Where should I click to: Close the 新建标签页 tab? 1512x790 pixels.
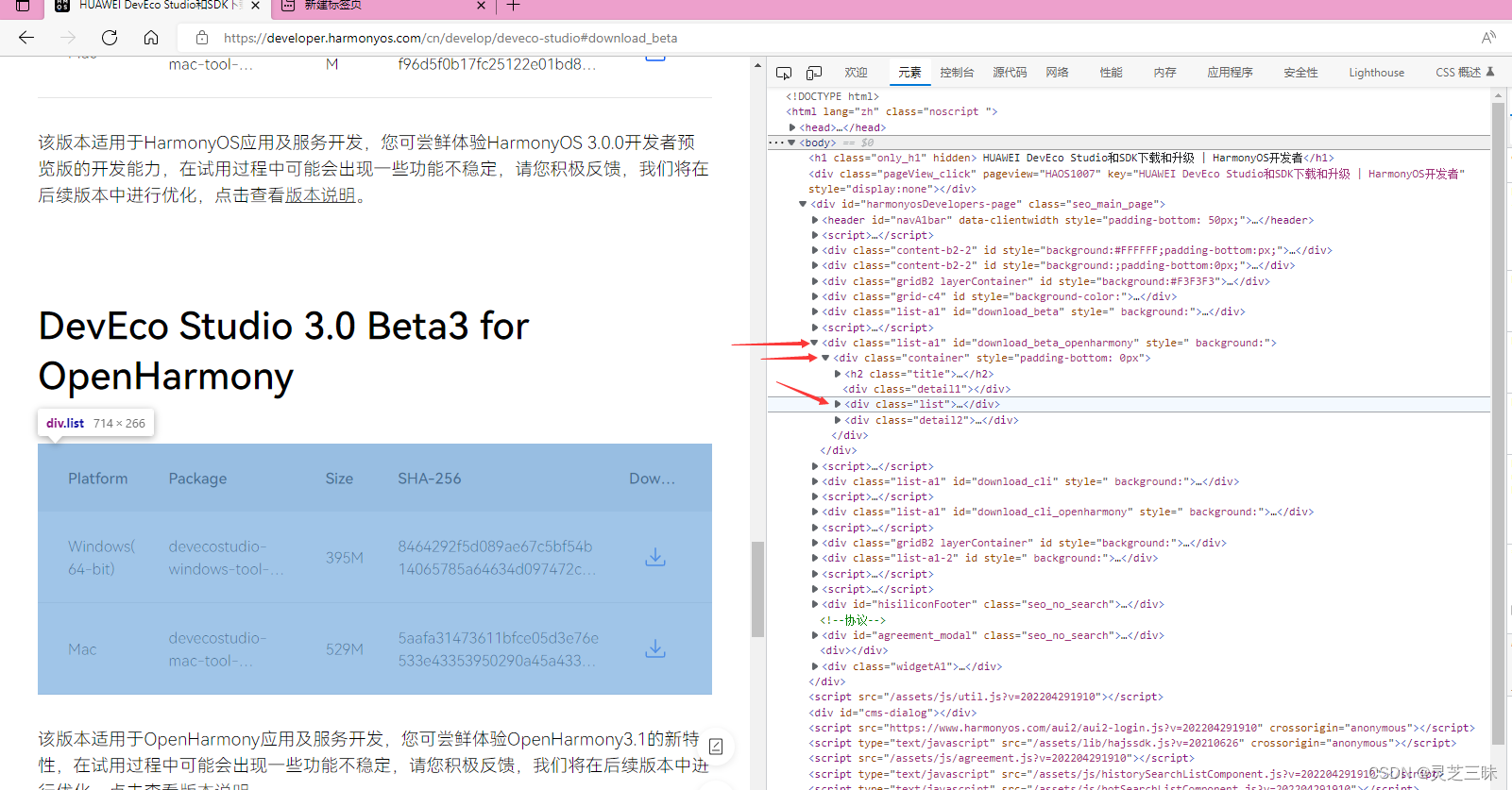pos(481,6)
